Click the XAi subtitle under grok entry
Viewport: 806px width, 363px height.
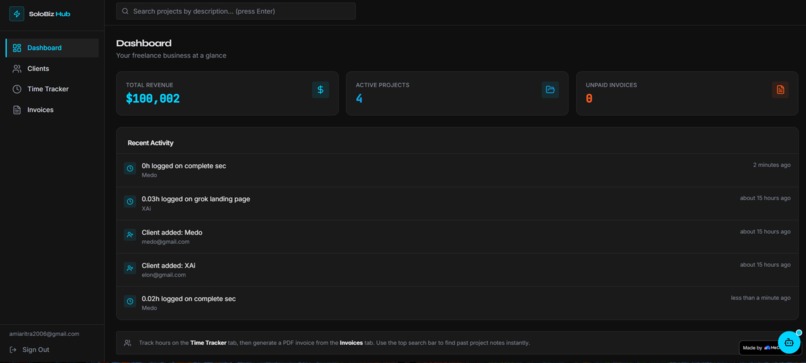(x=146, y=209)
